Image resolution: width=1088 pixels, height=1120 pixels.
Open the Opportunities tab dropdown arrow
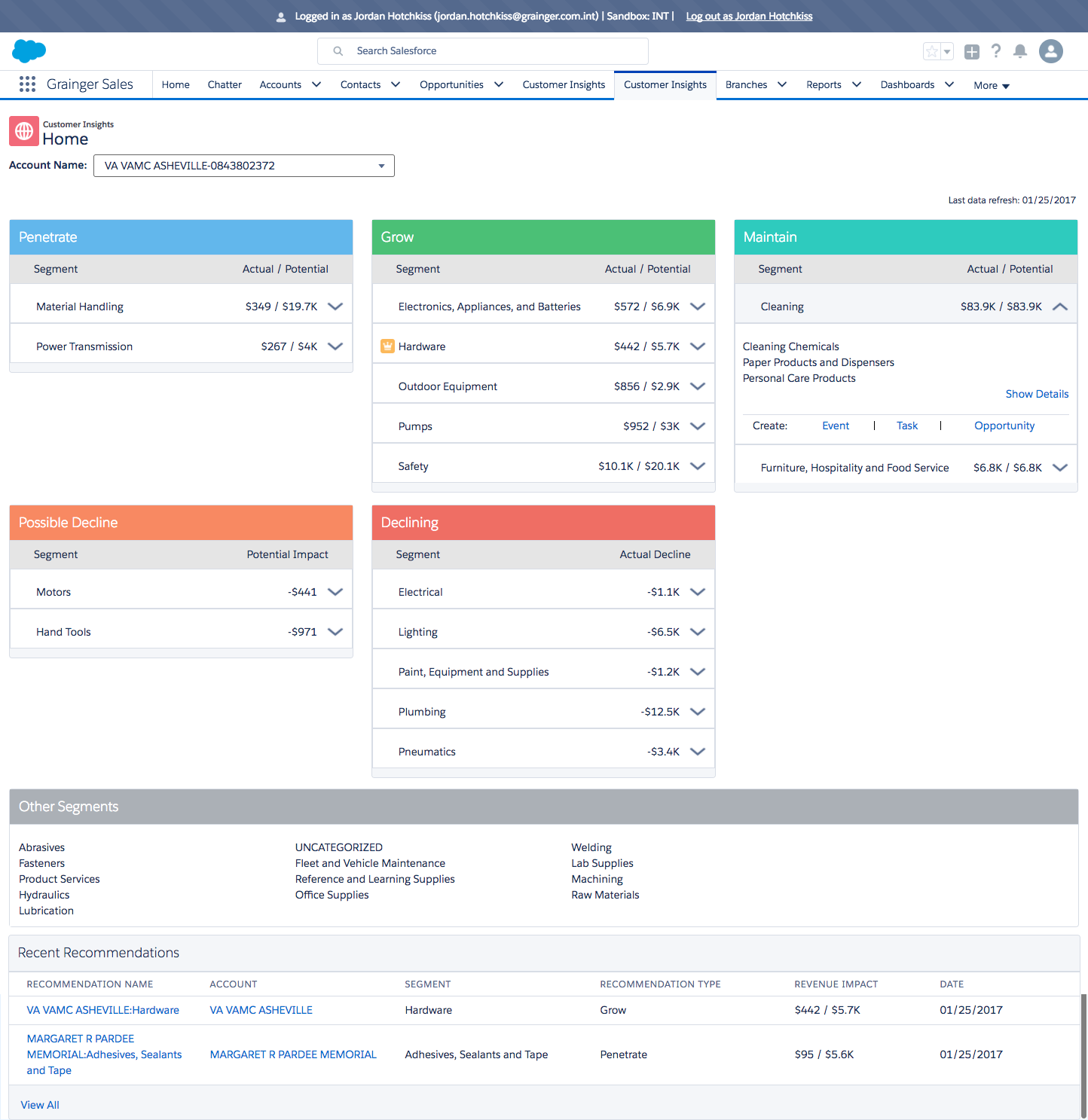click(499, 84)
